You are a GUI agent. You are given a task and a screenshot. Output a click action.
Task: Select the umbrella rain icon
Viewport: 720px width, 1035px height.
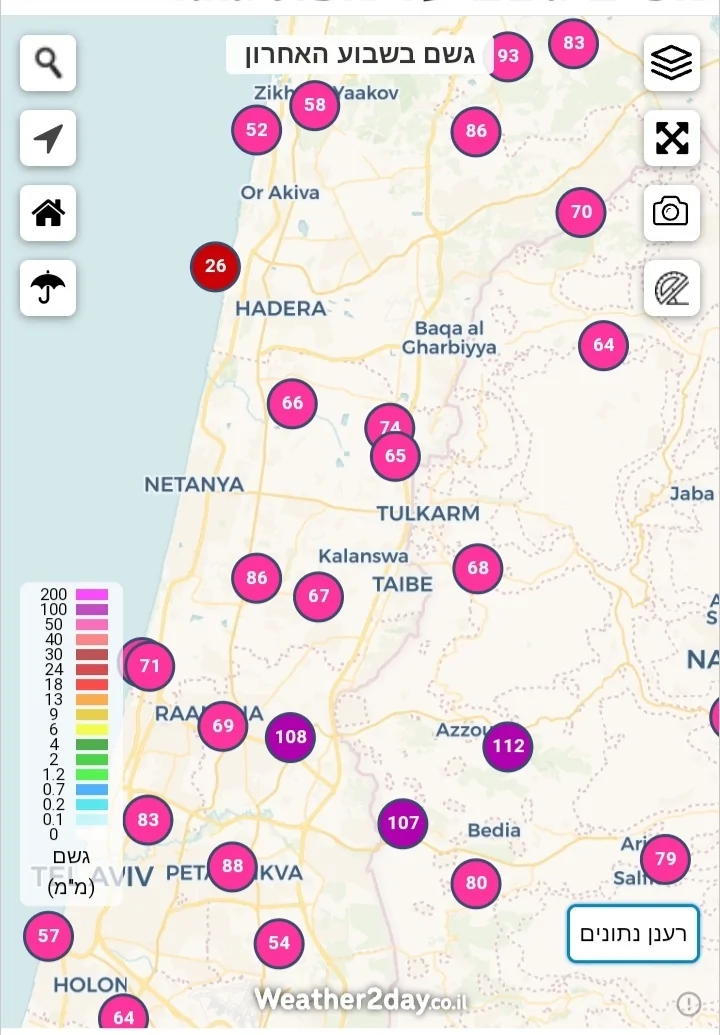[x=48, y=288]
